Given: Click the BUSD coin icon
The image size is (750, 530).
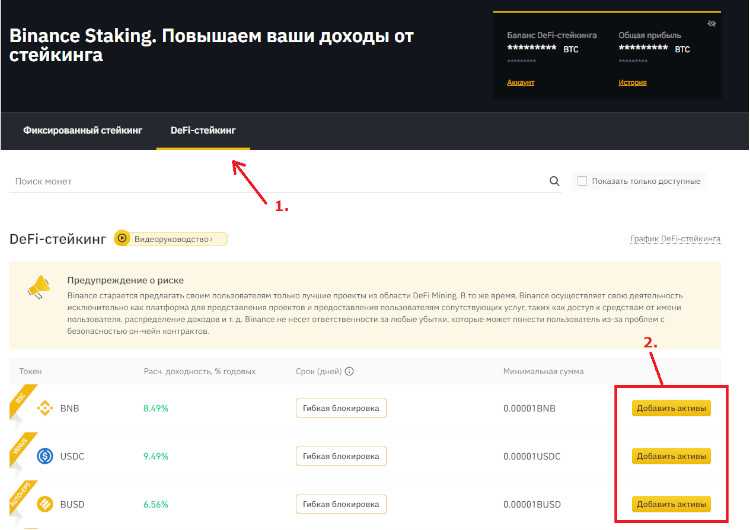Looking at the screenshot, I should tap(45, 504).
